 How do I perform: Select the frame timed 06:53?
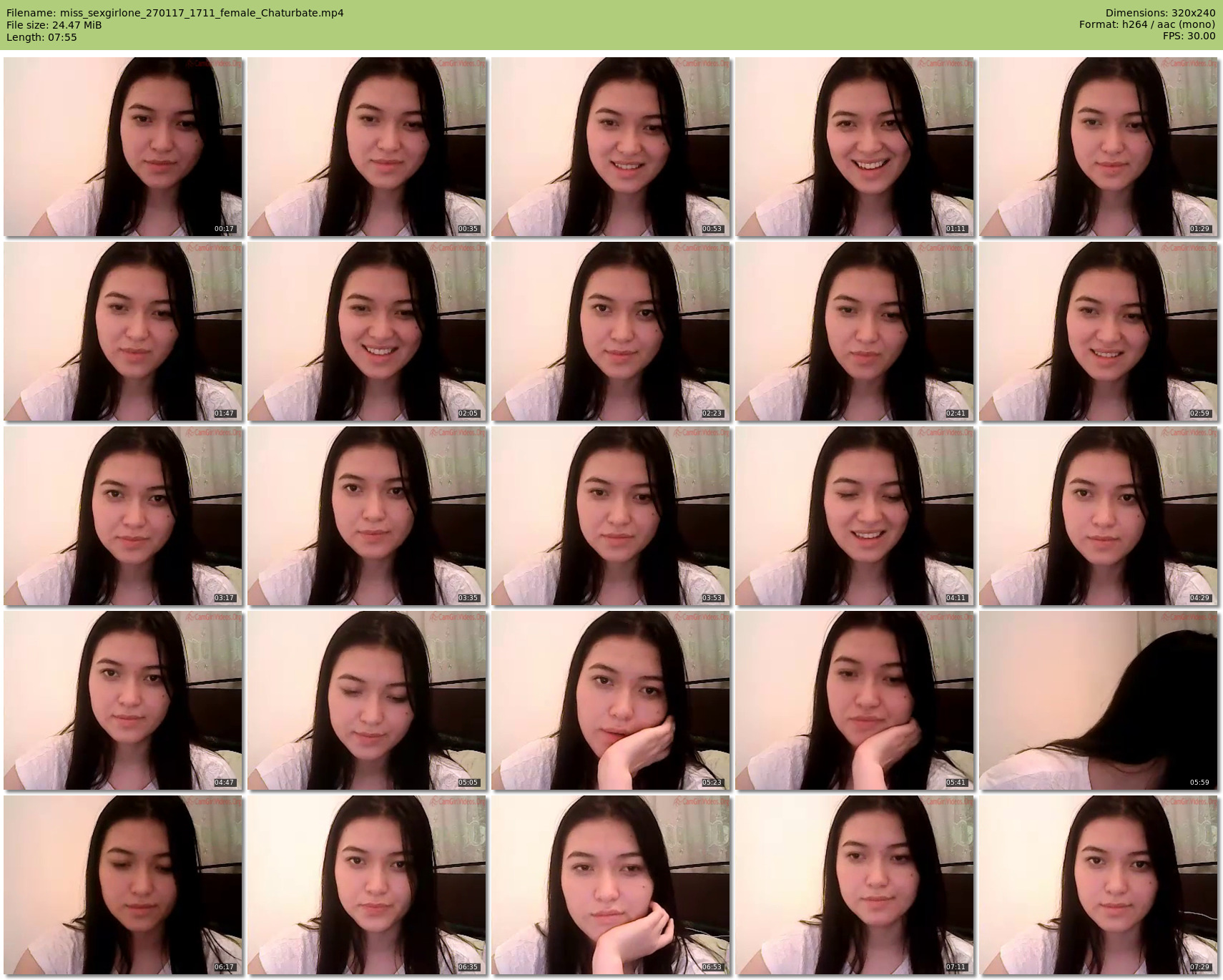[611, 885]
